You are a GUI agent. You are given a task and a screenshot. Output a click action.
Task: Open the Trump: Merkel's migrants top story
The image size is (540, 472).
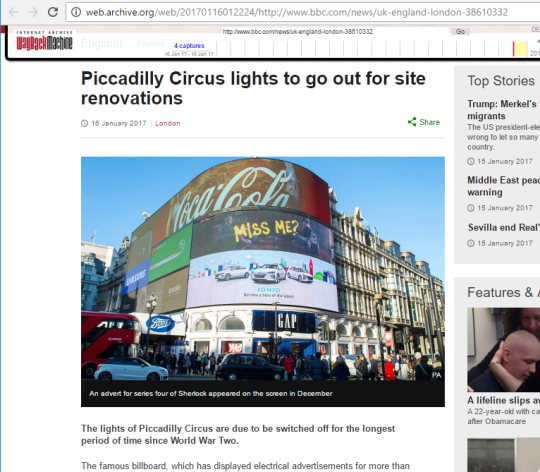coord(503,110)
